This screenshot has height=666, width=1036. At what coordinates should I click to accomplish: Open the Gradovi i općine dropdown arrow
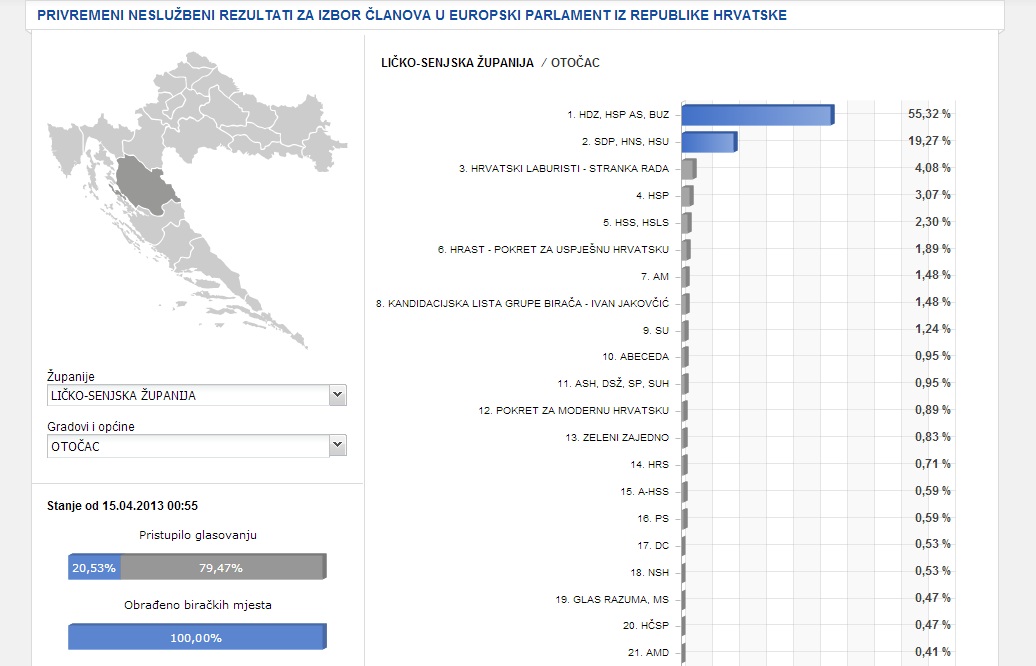tap(338, 445)
